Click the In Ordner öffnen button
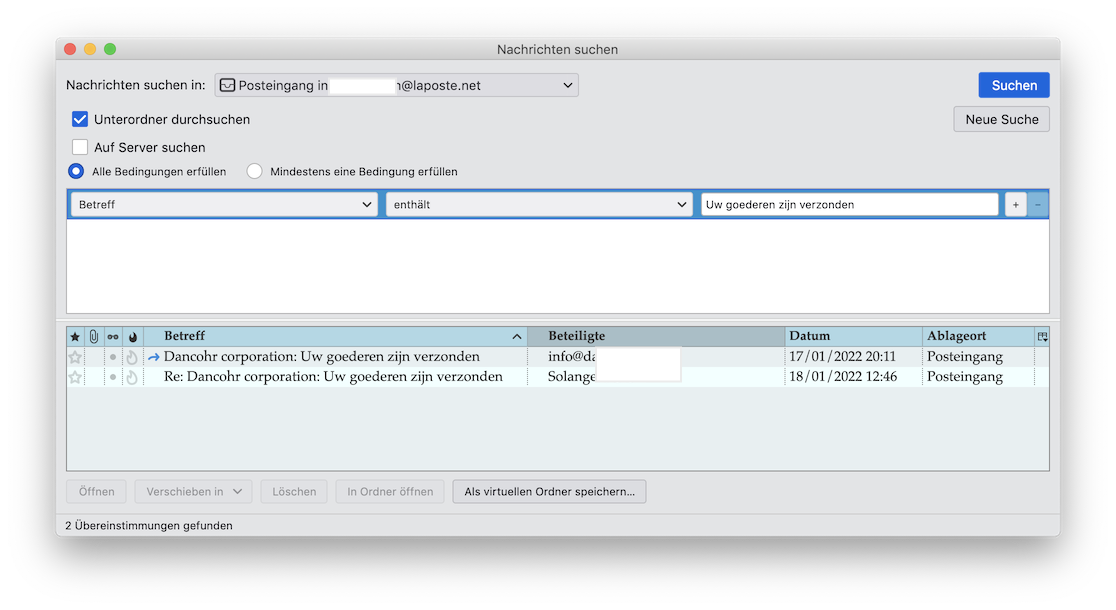This screenshot has height=610, width=1116. pos(390,492)
